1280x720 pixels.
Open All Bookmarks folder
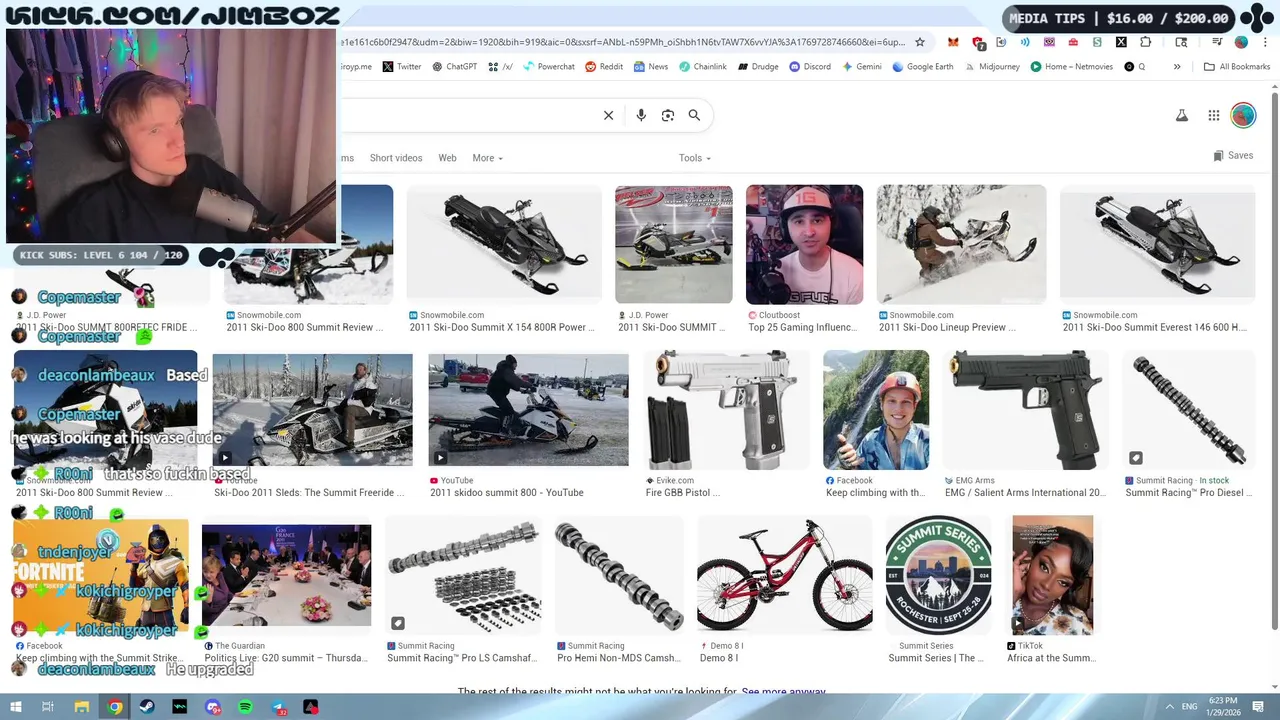(x=1237, y=67)
